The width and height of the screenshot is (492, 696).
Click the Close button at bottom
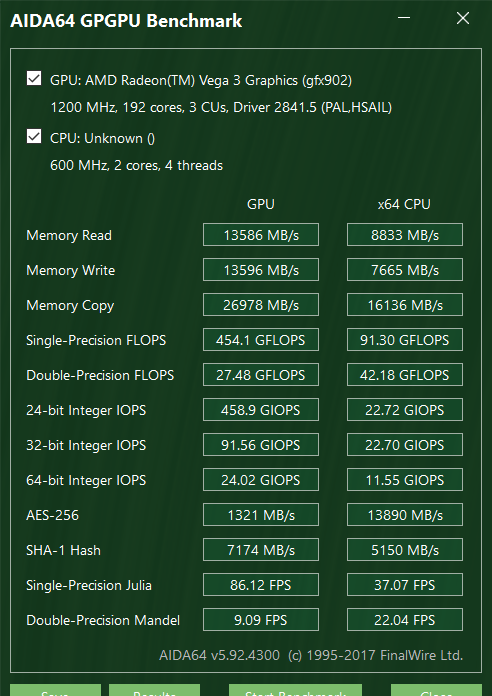pos(436,690)
